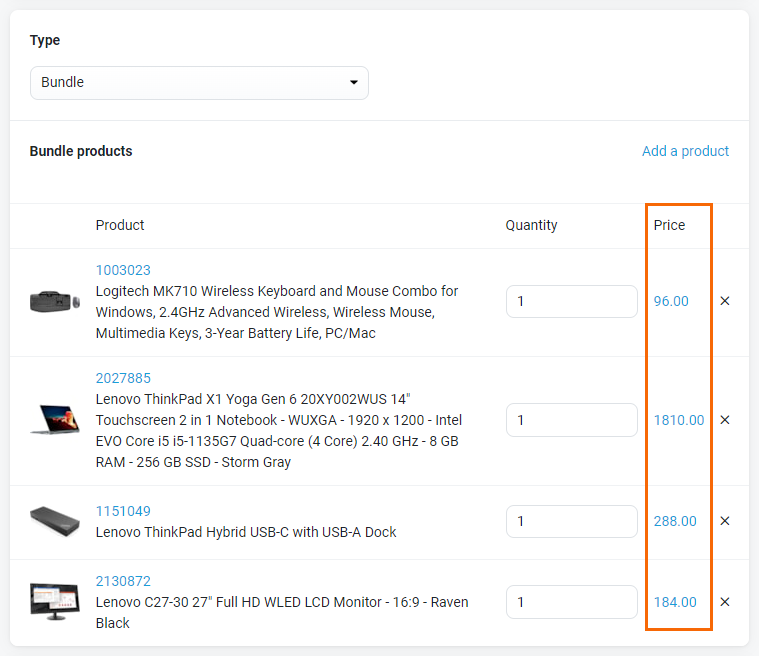
Task: Click the ThinkPad X1 Yoga thumbnail
Action: pyautogui.click(x=55, y=419)
